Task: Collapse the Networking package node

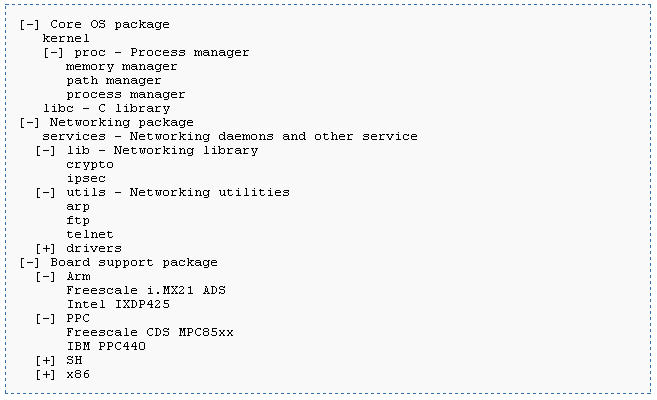Action: [29, 123]
